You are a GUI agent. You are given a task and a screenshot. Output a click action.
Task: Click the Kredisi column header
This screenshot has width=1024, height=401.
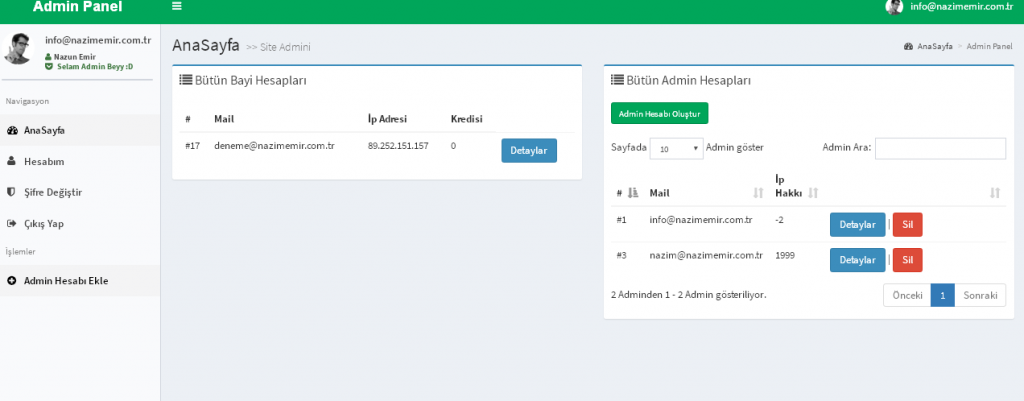(466, 120)
